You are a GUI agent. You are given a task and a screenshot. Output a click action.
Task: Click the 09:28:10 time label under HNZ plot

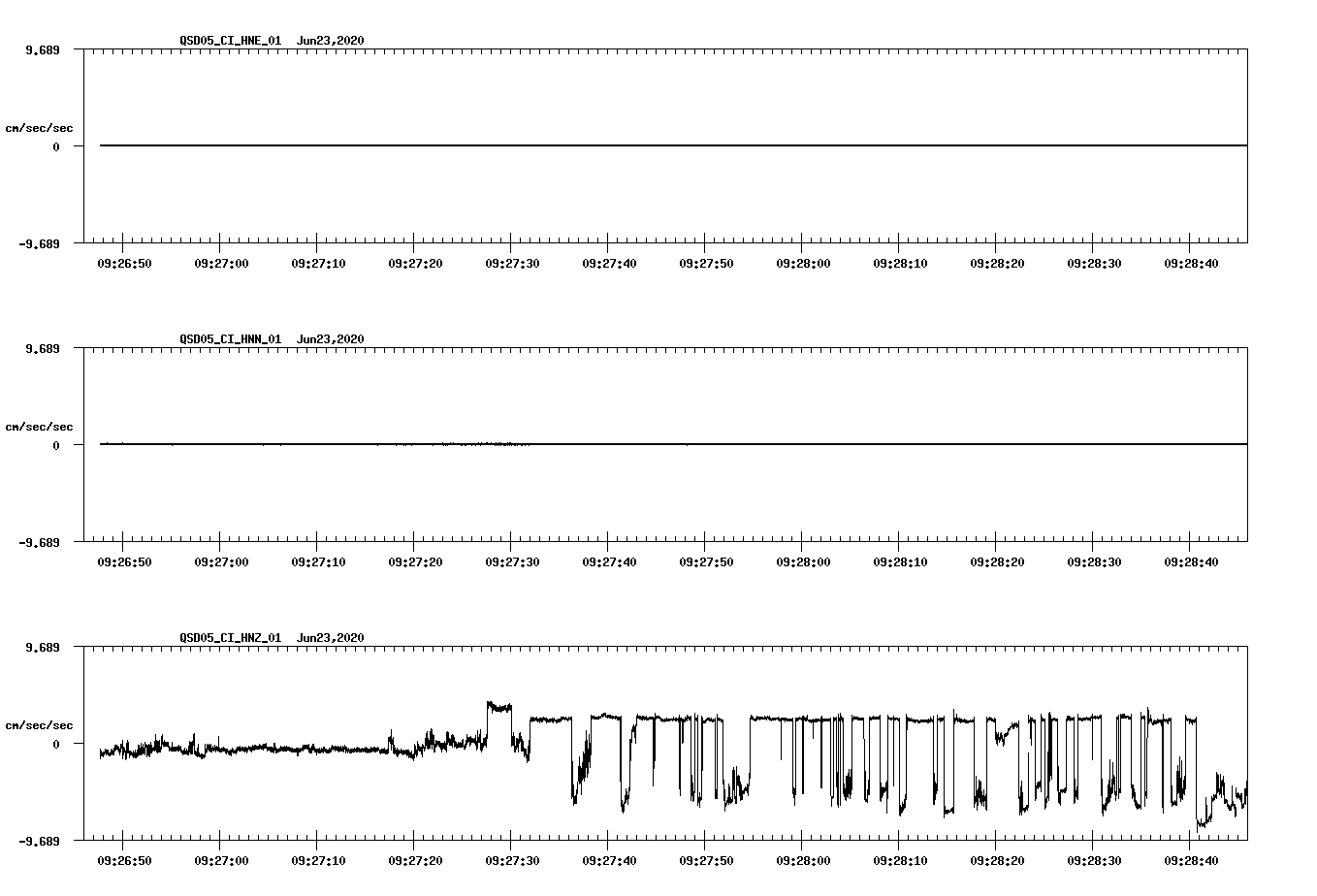[x=900, y=860]
